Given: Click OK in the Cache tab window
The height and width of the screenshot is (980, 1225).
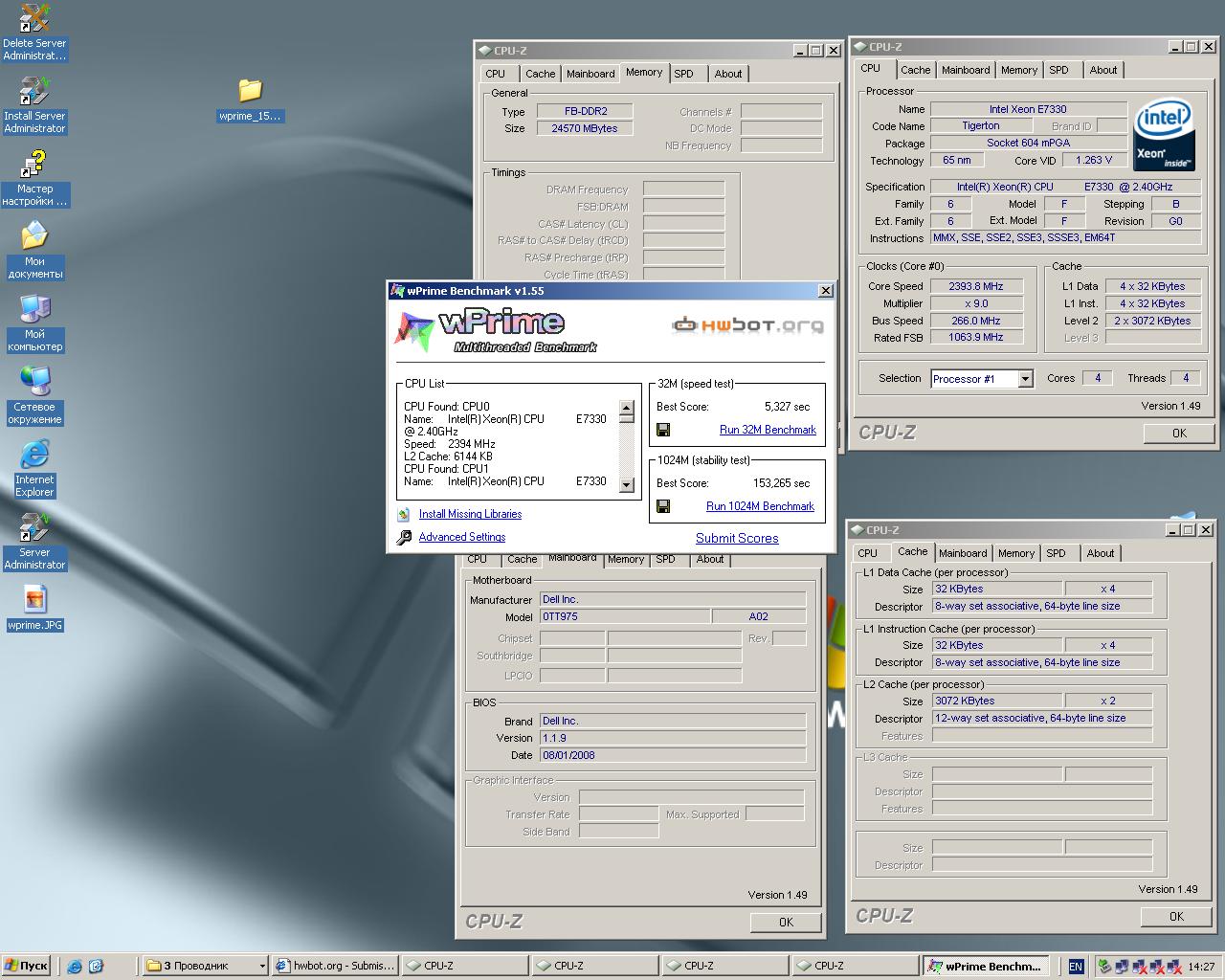Looking at the screenshot, I should 1176,916.
